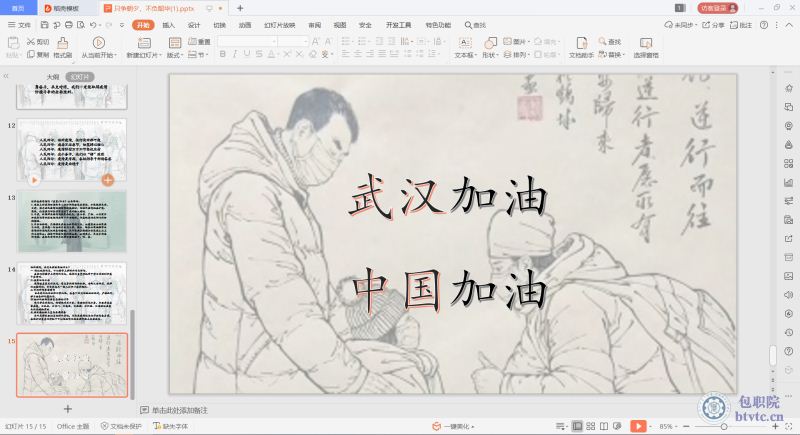The width and height of the screenshot is (800, 435).
Task: Switch to the 动画 ribbon tab
Action: point(245,25)
